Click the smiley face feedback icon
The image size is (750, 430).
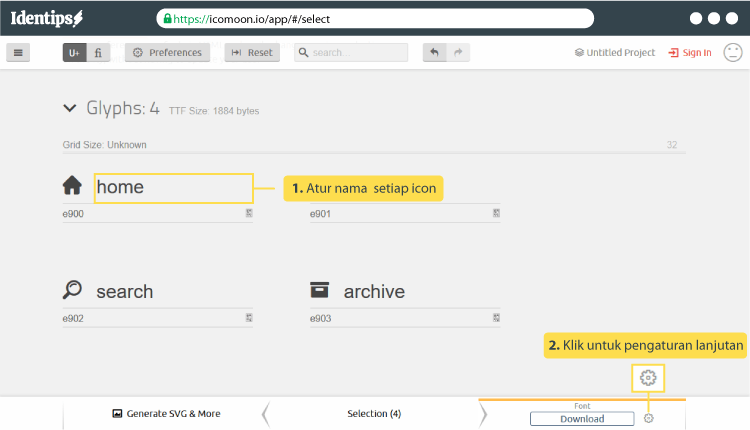tap(733, 53)
